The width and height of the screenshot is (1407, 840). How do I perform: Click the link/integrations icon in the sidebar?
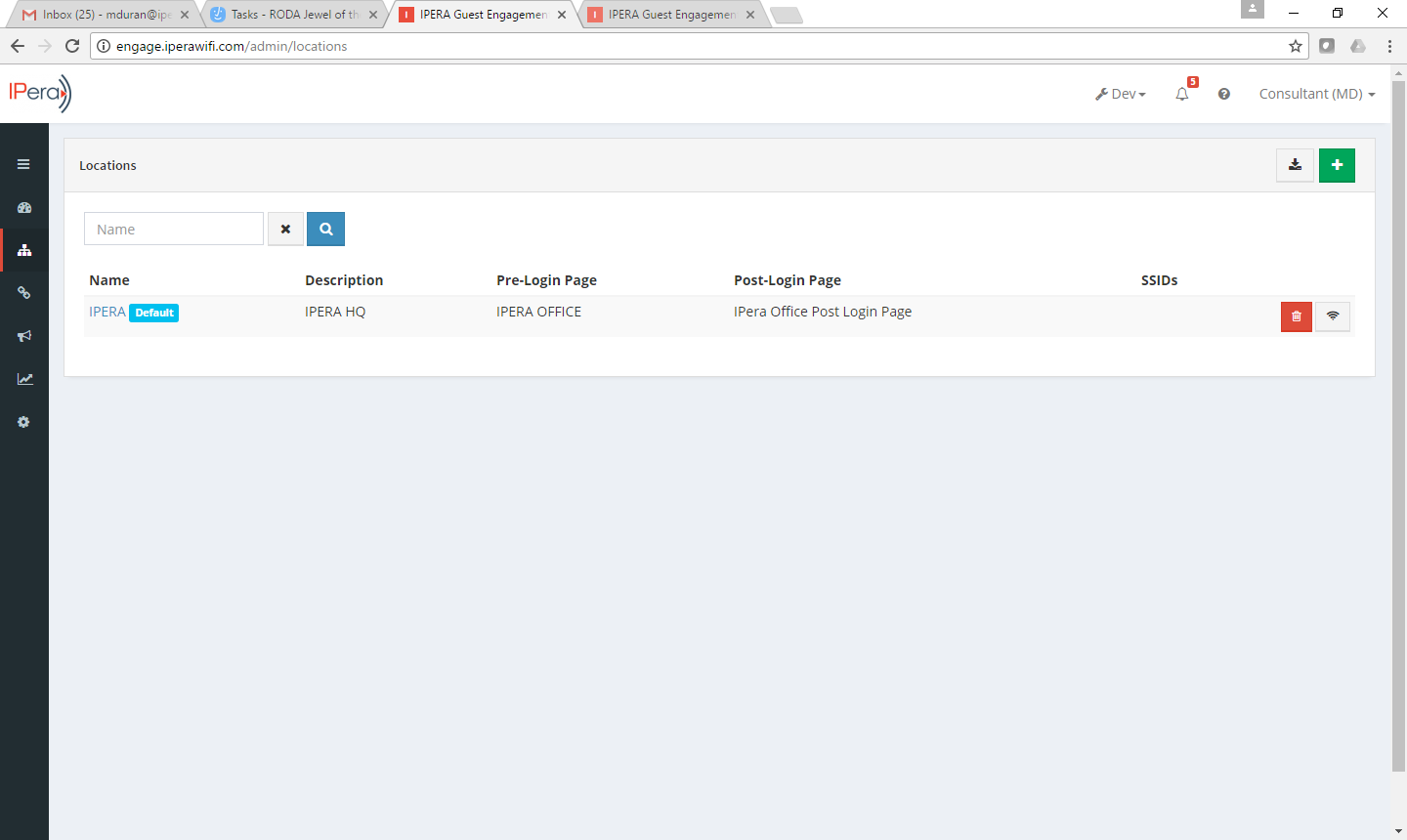click(24, 293)
